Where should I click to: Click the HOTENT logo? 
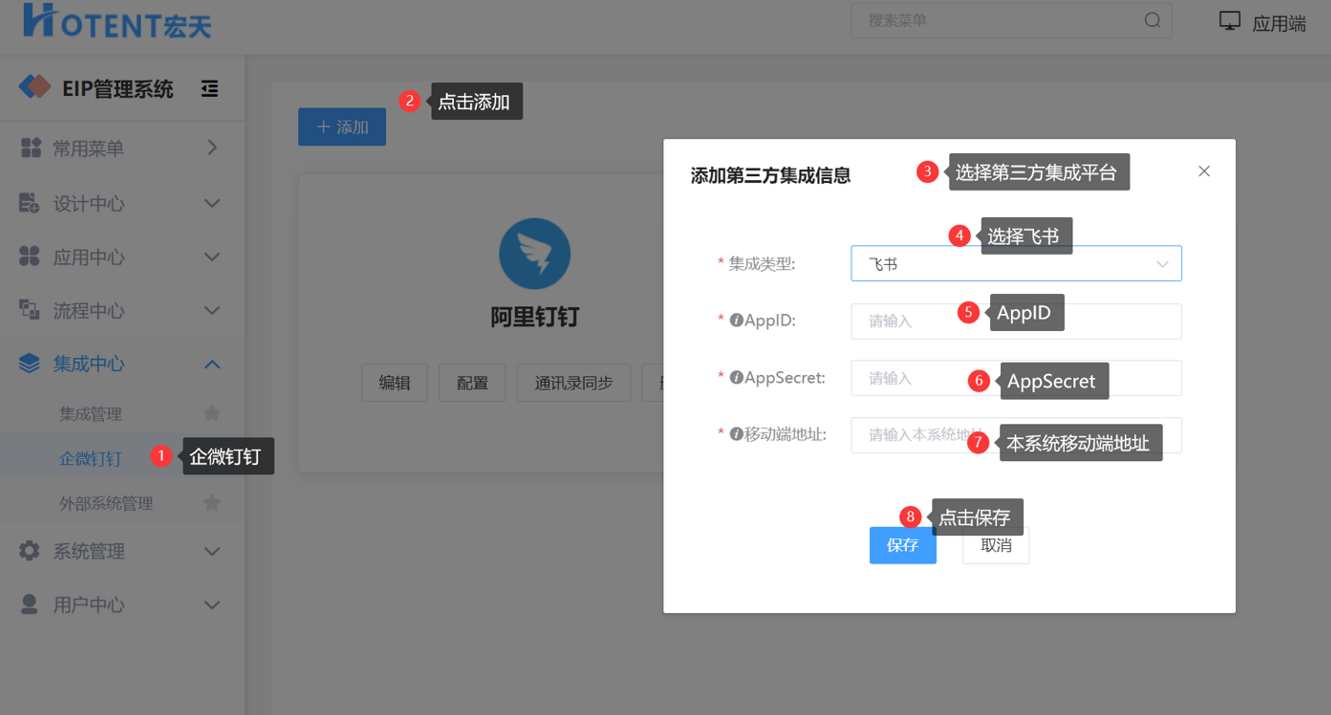coord(116,20)
